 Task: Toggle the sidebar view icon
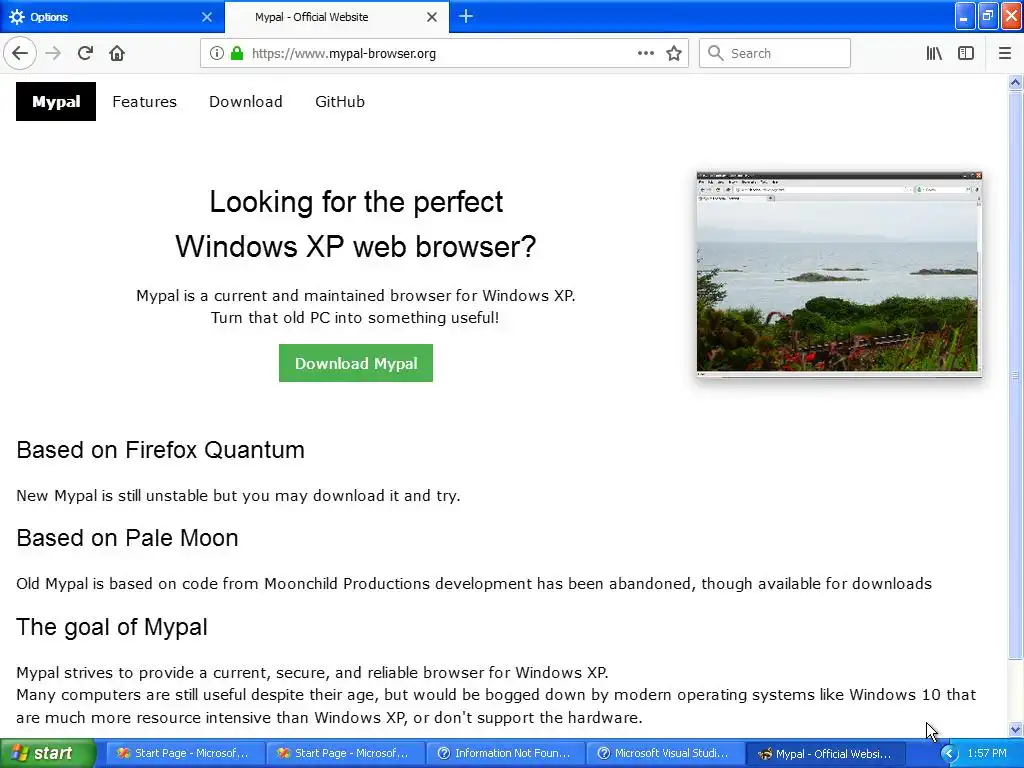click(x=966, y=53)
